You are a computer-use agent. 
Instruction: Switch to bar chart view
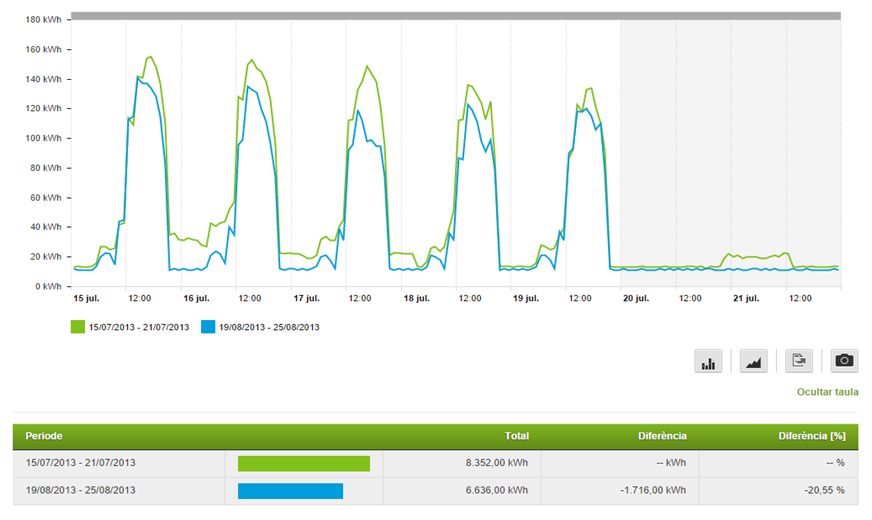coord(708,362)
